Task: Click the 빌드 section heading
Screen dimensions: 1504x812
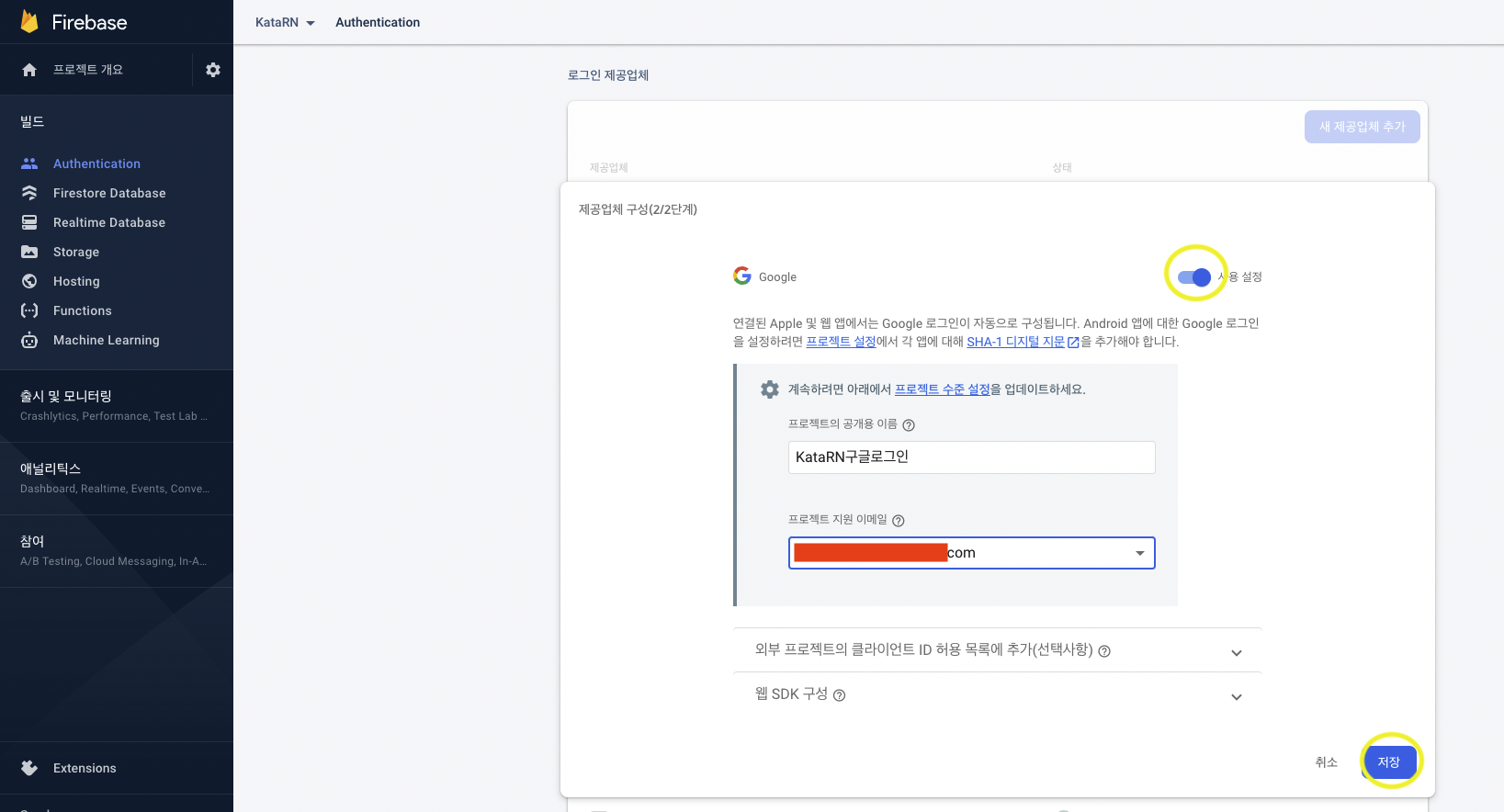Action: click(32, 121)
